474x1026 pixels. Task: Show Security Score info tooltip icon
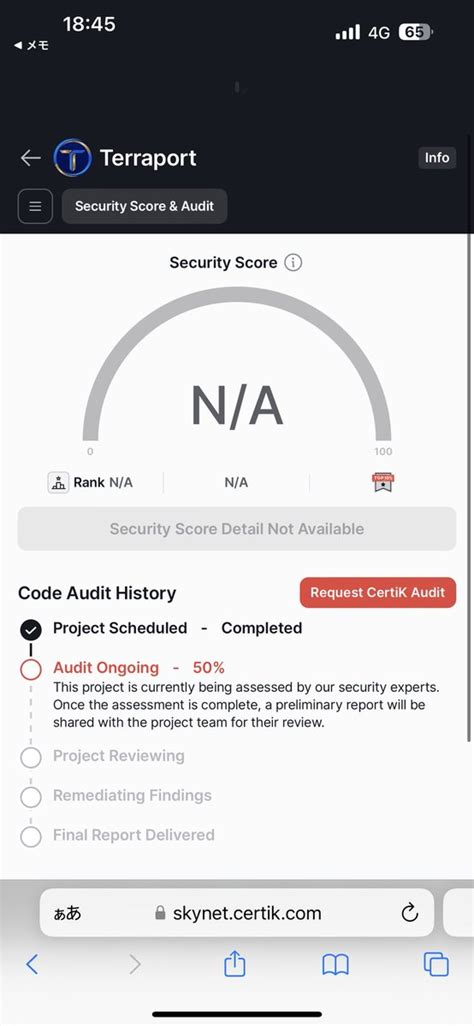coord(293,263)
